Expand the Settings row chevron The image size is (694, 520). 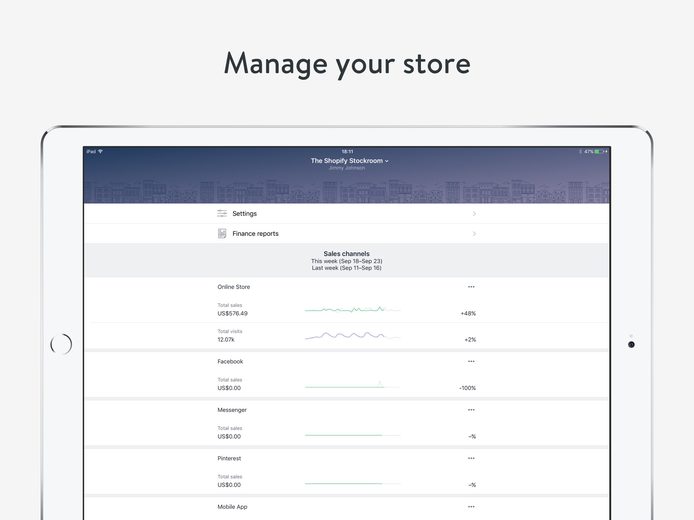pyautogui.click(x=474, y=213)
